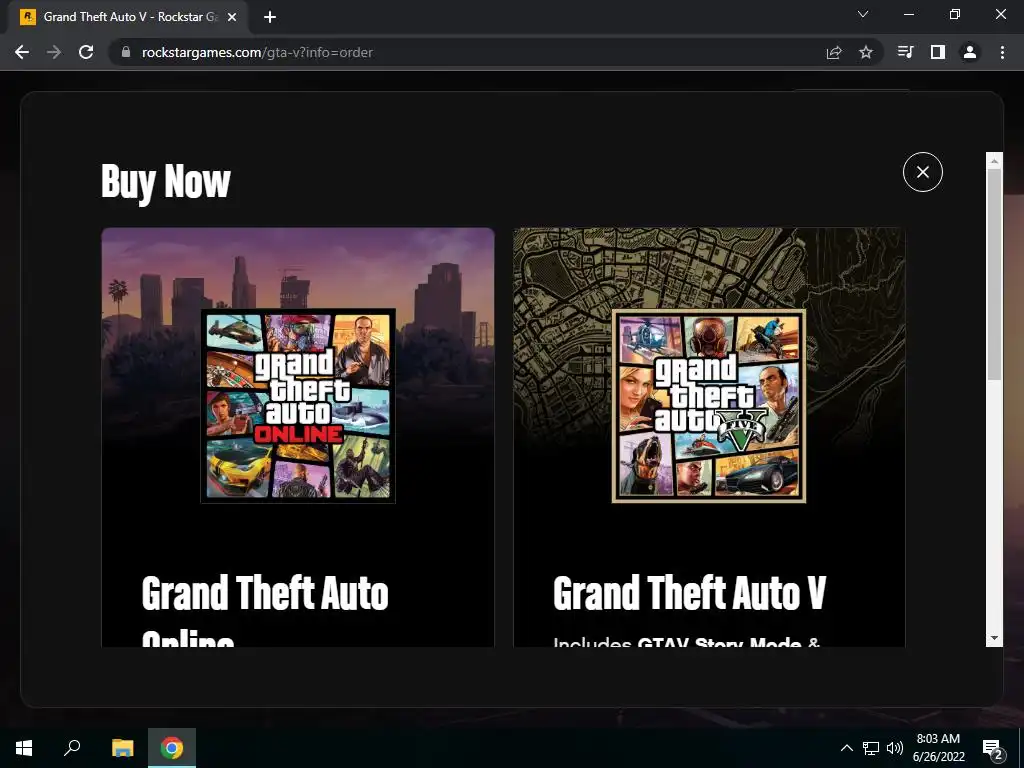1024x768 pixels.
Task: Open Windows taskbar search
Action: 72,748
